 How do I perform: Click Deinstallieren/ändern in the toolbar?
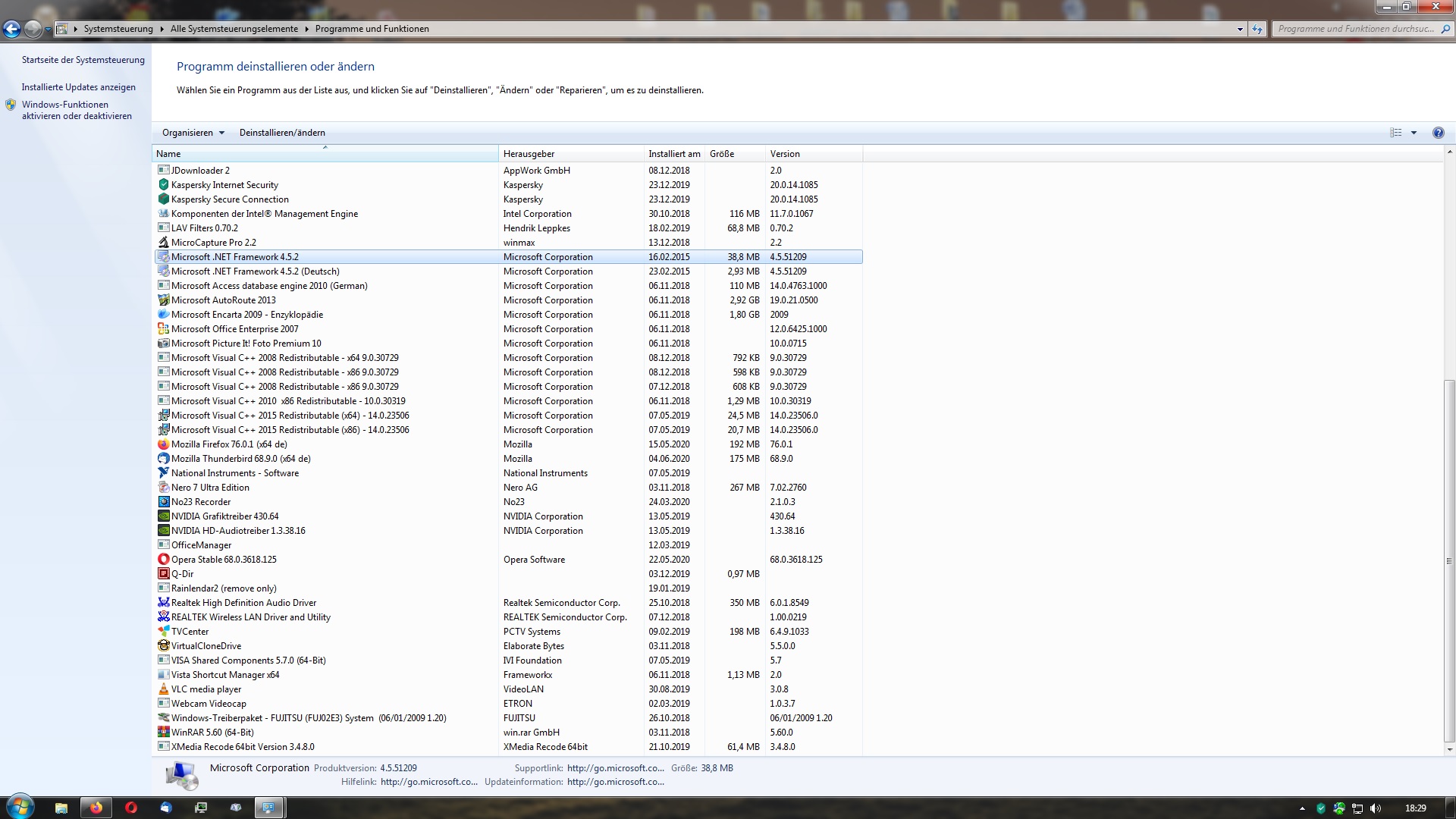(282, 133)
